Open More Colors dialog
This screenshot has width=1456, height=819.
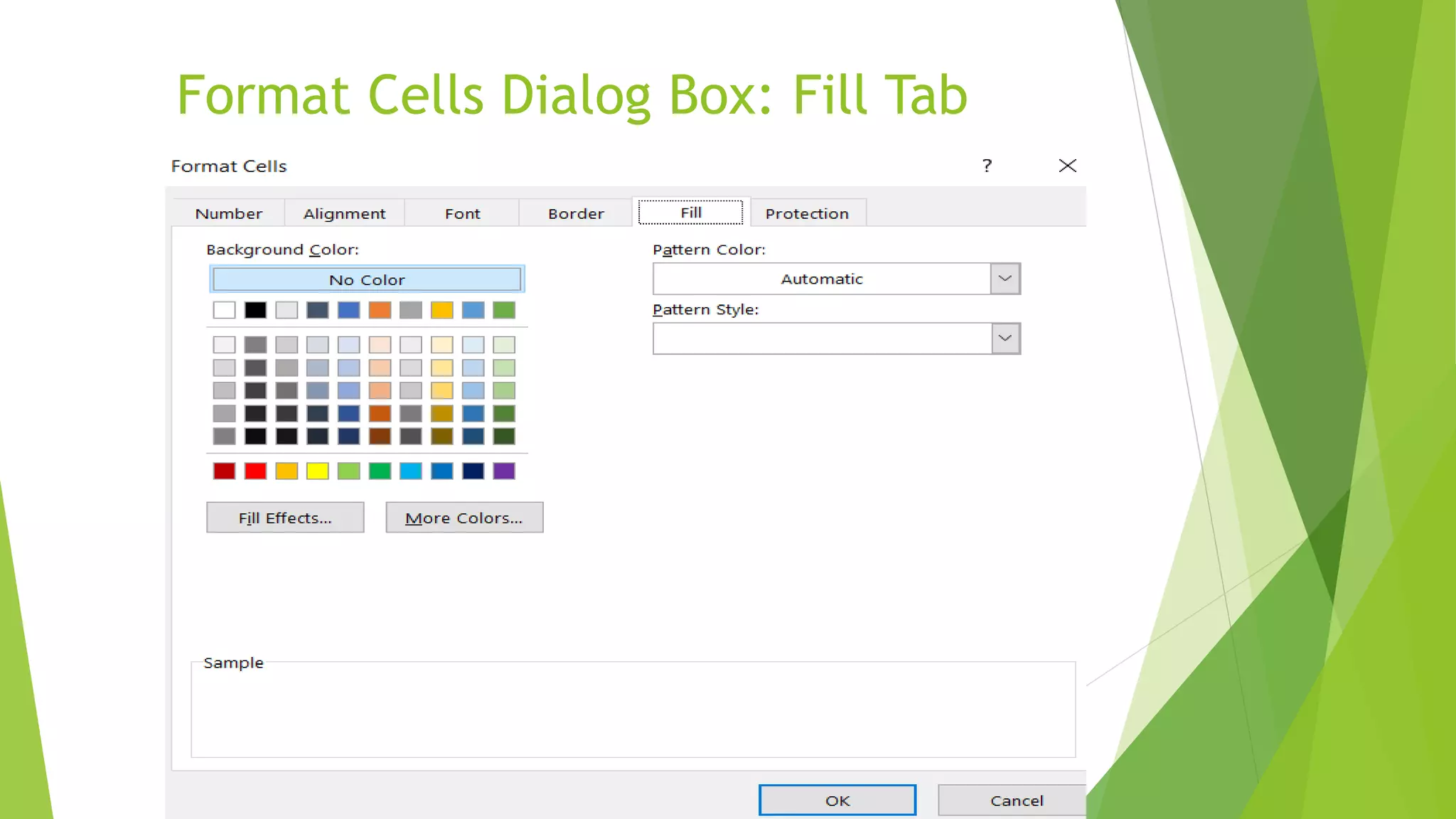(x=464, y=518)
